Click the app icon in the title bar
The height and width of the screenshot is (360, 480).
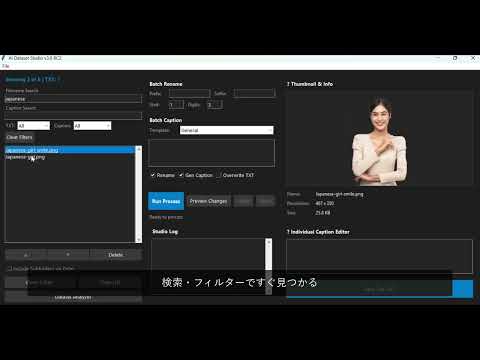3,58
